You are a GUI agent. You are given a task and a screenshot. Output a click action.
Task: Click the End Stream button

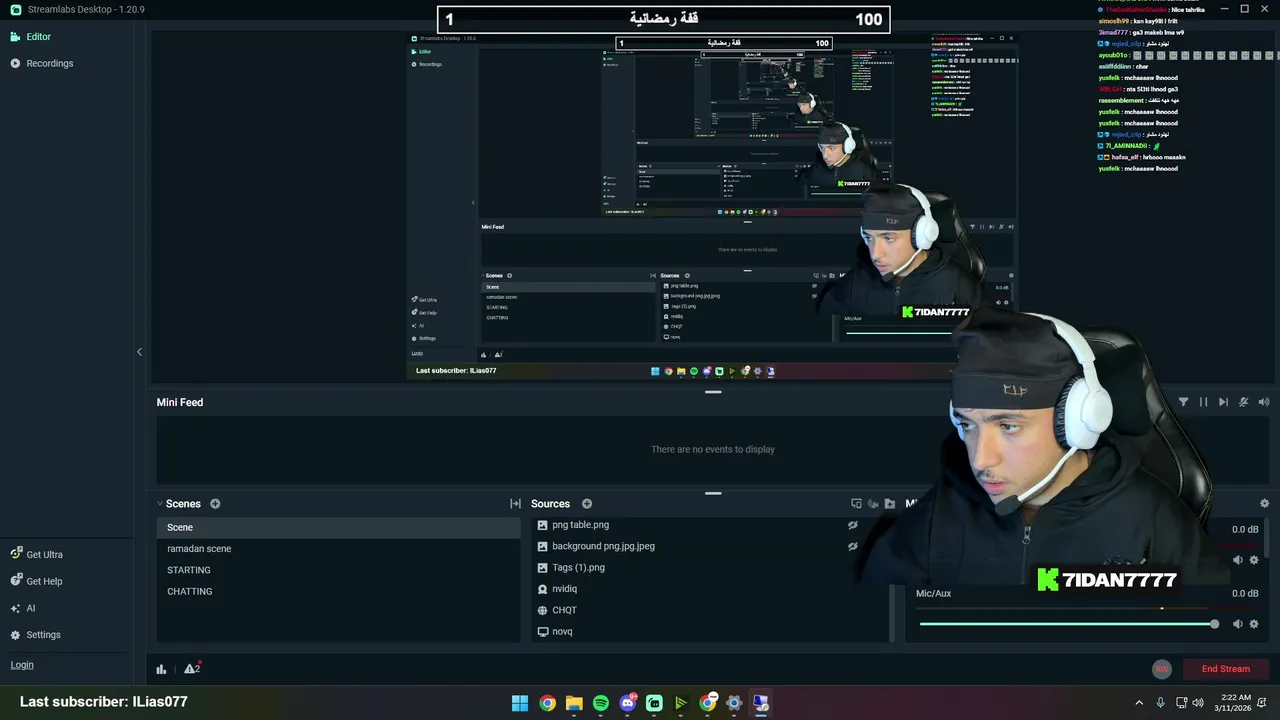pos(1225,669)
